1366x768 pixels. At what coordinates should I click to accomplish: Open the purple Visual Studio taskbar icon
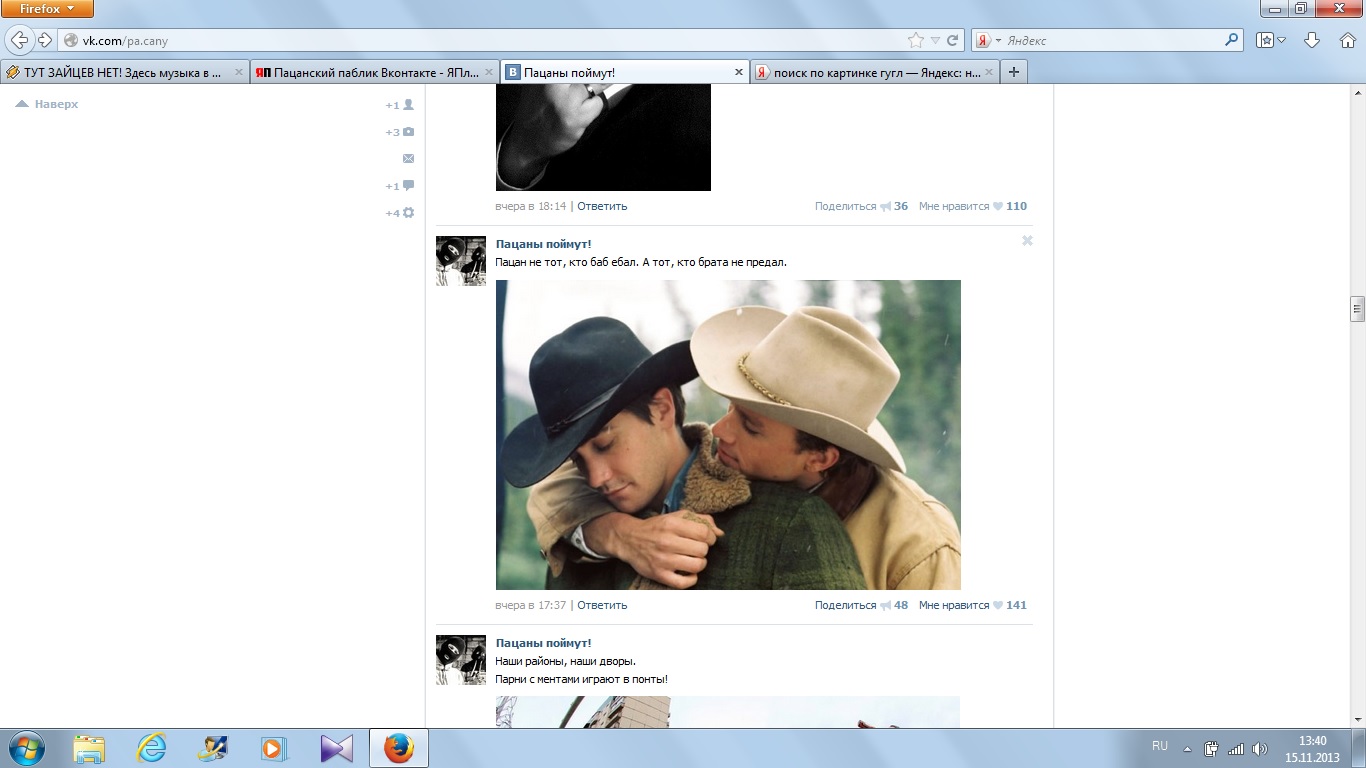click(337, 748)
